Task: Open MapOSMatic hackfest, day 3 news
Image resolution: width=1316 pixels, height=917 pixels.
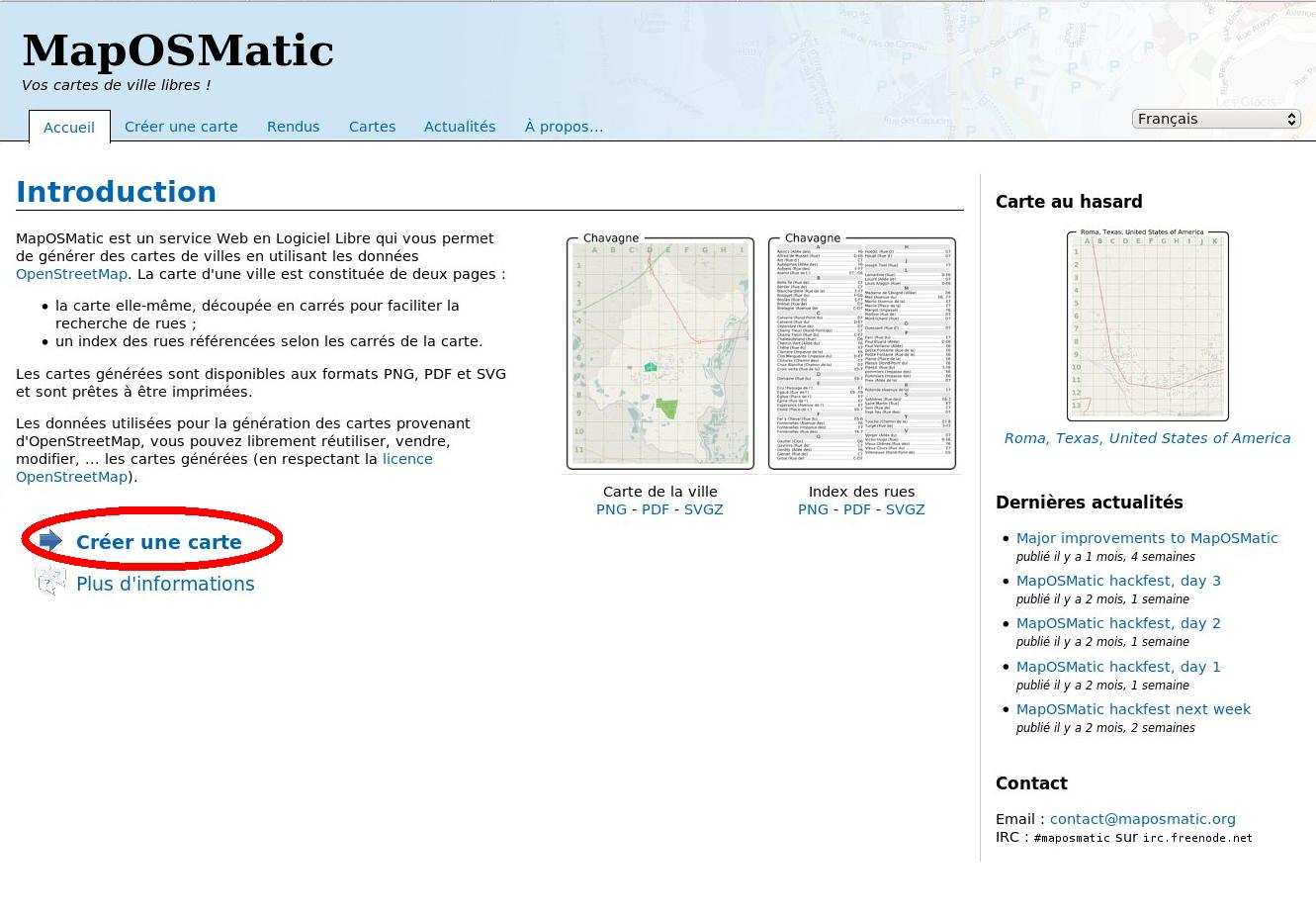Action: click(1118, 581)
